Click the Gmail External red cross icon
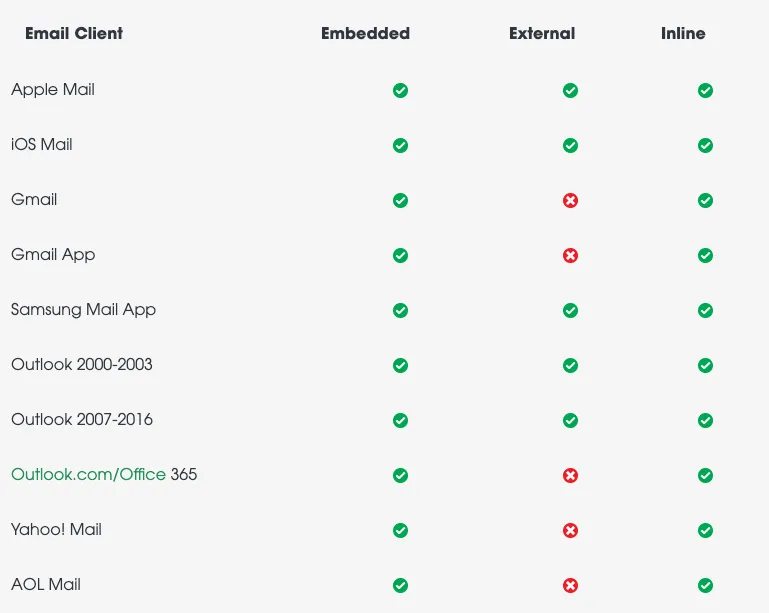 tap(570, 201)
